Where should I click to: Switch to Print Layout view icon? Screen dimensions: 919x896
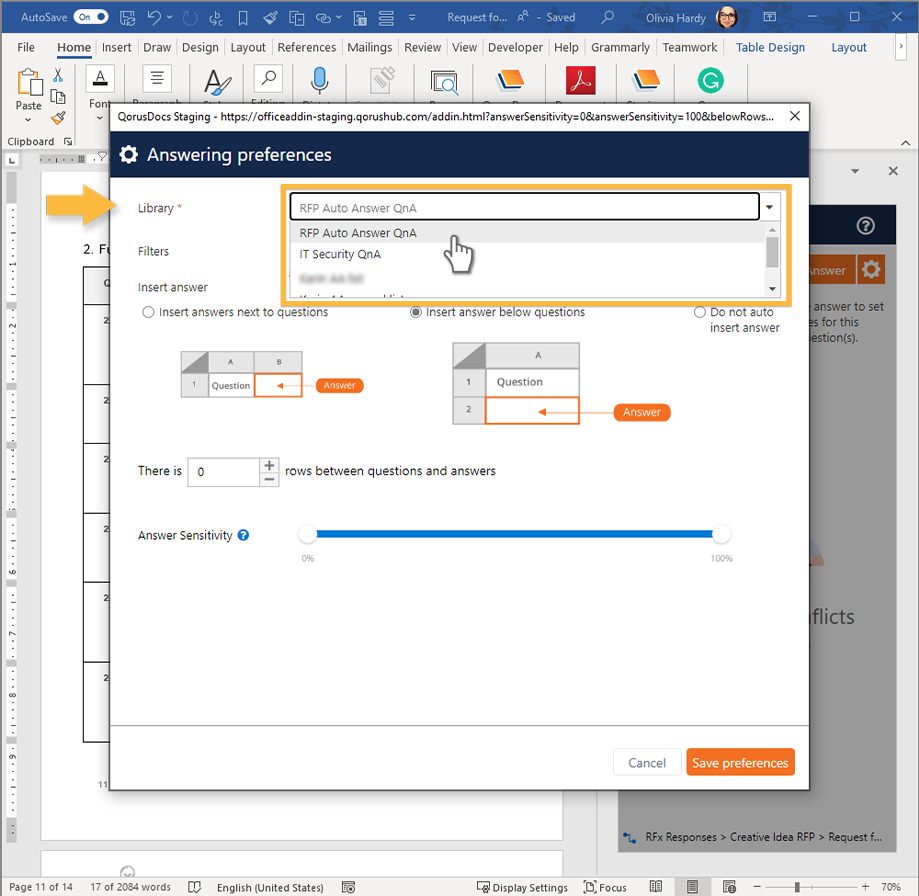coord(692,887)
